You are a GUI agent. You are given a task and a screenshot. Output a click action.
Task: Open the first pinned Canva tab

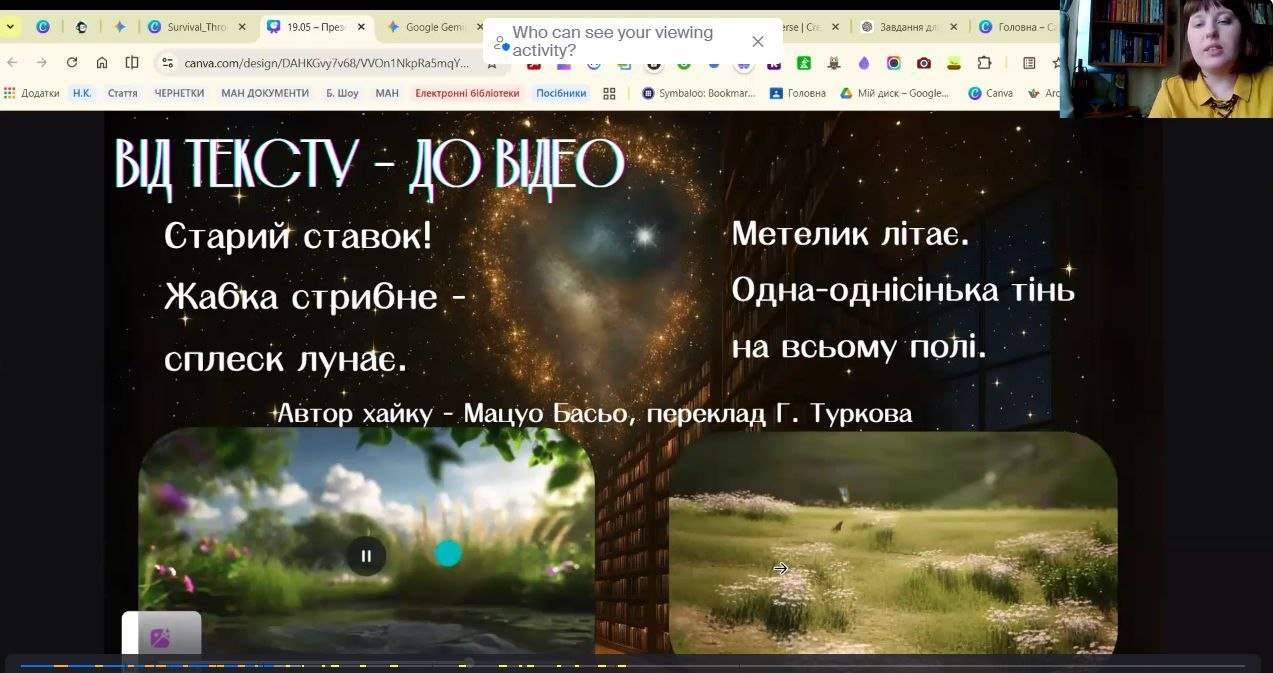43,27
